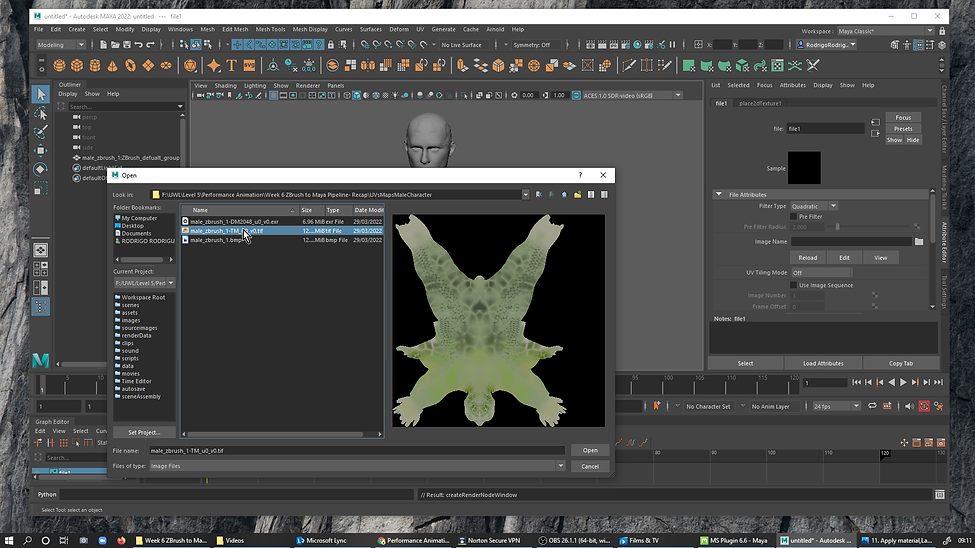
Task: Click the Undo icon in status line
Action: [x=139, y=45]
